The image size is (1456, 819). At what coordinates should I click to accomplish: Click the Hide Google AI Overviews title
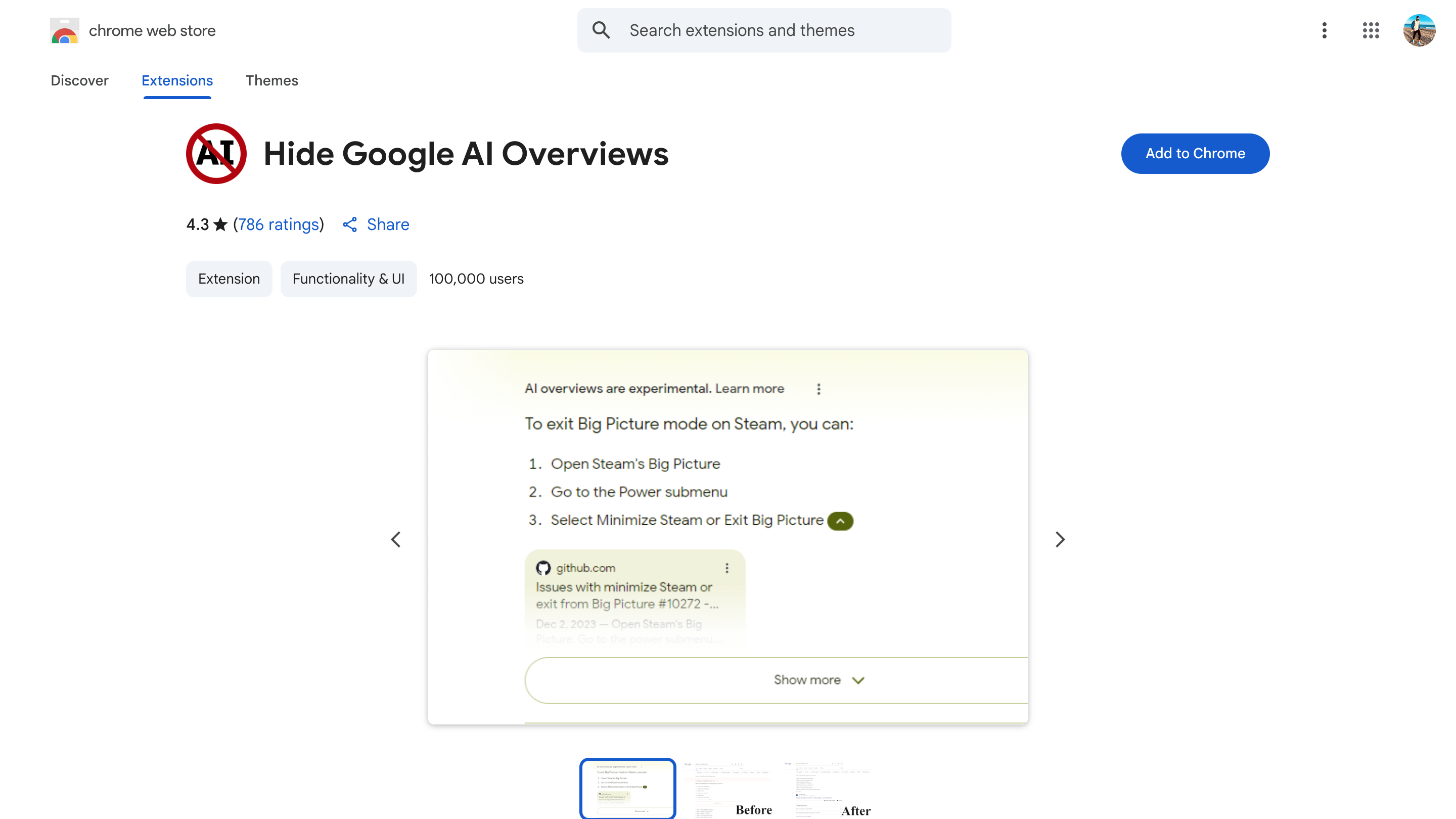pyautogui.click(x=466, y=154)
